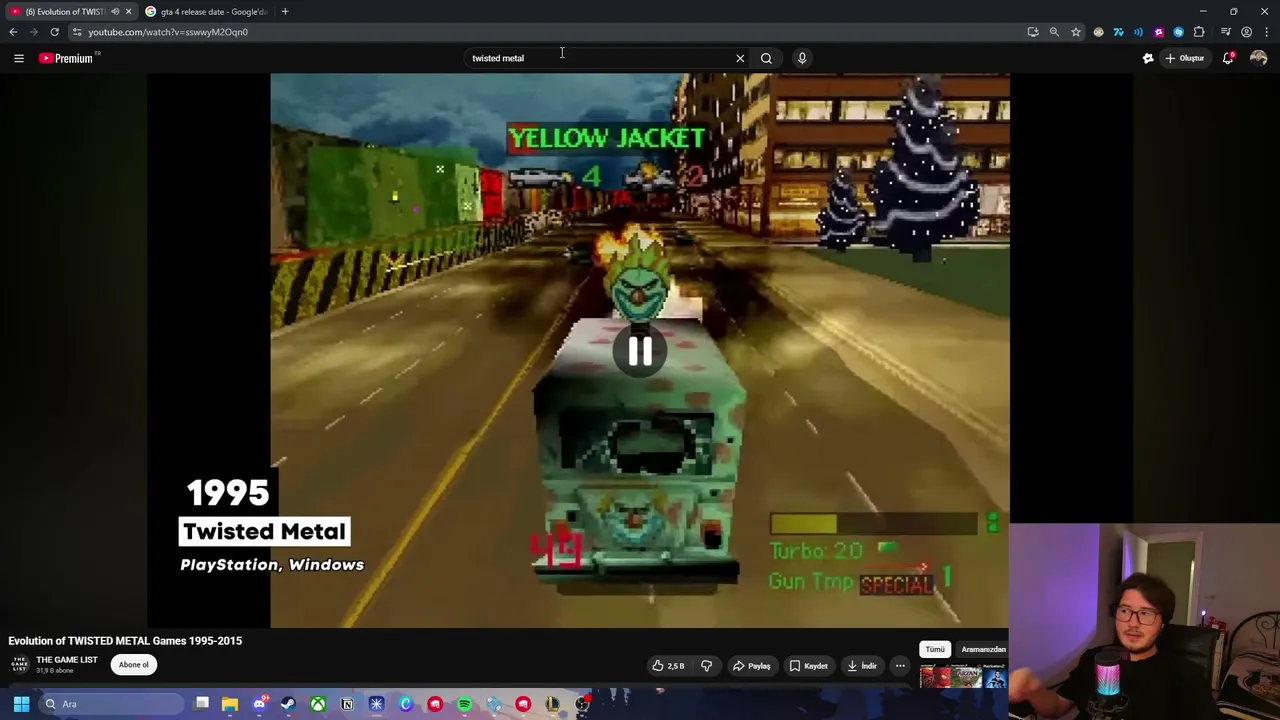Open the Xbox app on the taskbar
The image size is (1280, 720).
coord(318,704)
